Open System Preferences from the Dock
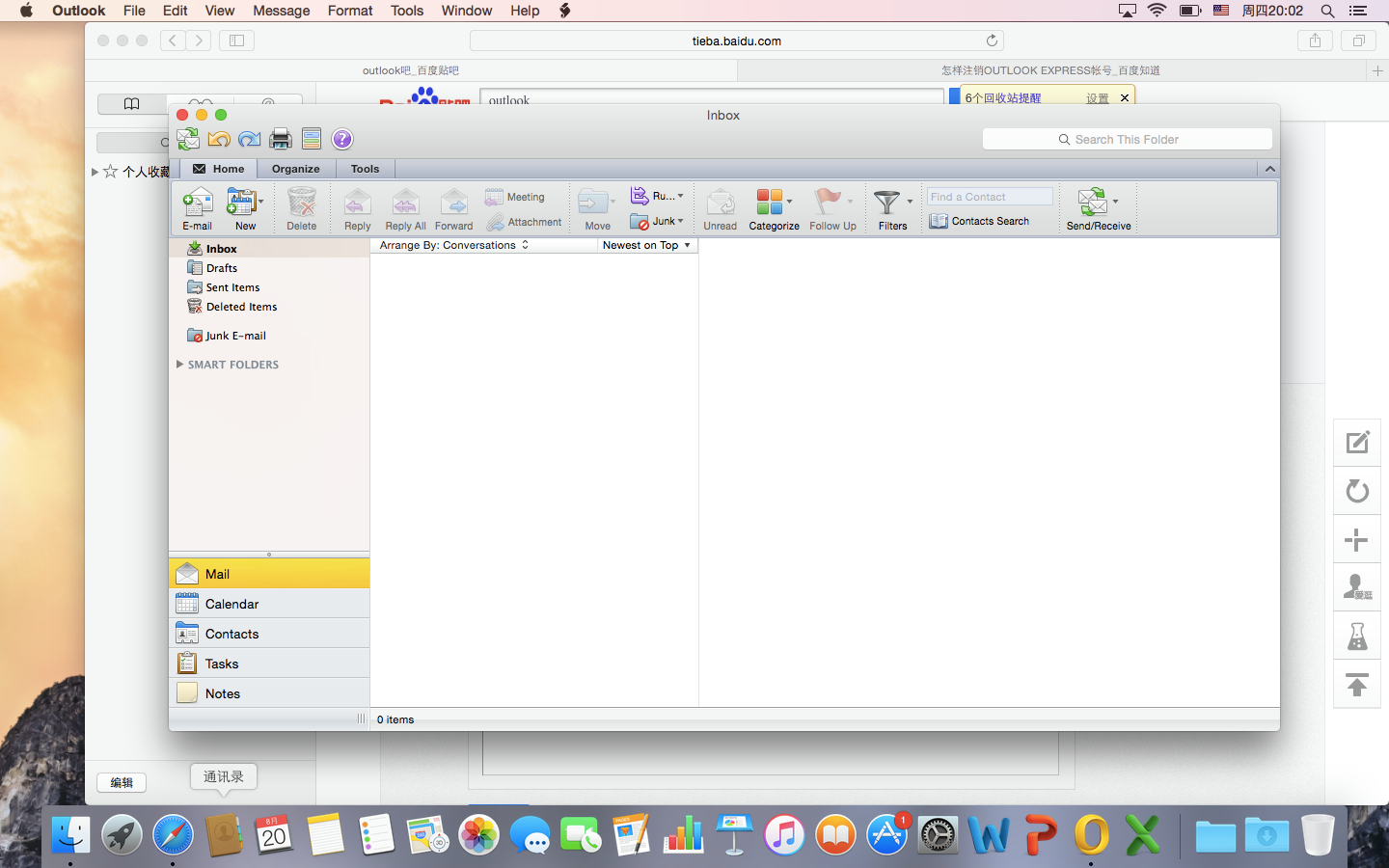The image size is (1389, 868). click(x=938, y=835)
